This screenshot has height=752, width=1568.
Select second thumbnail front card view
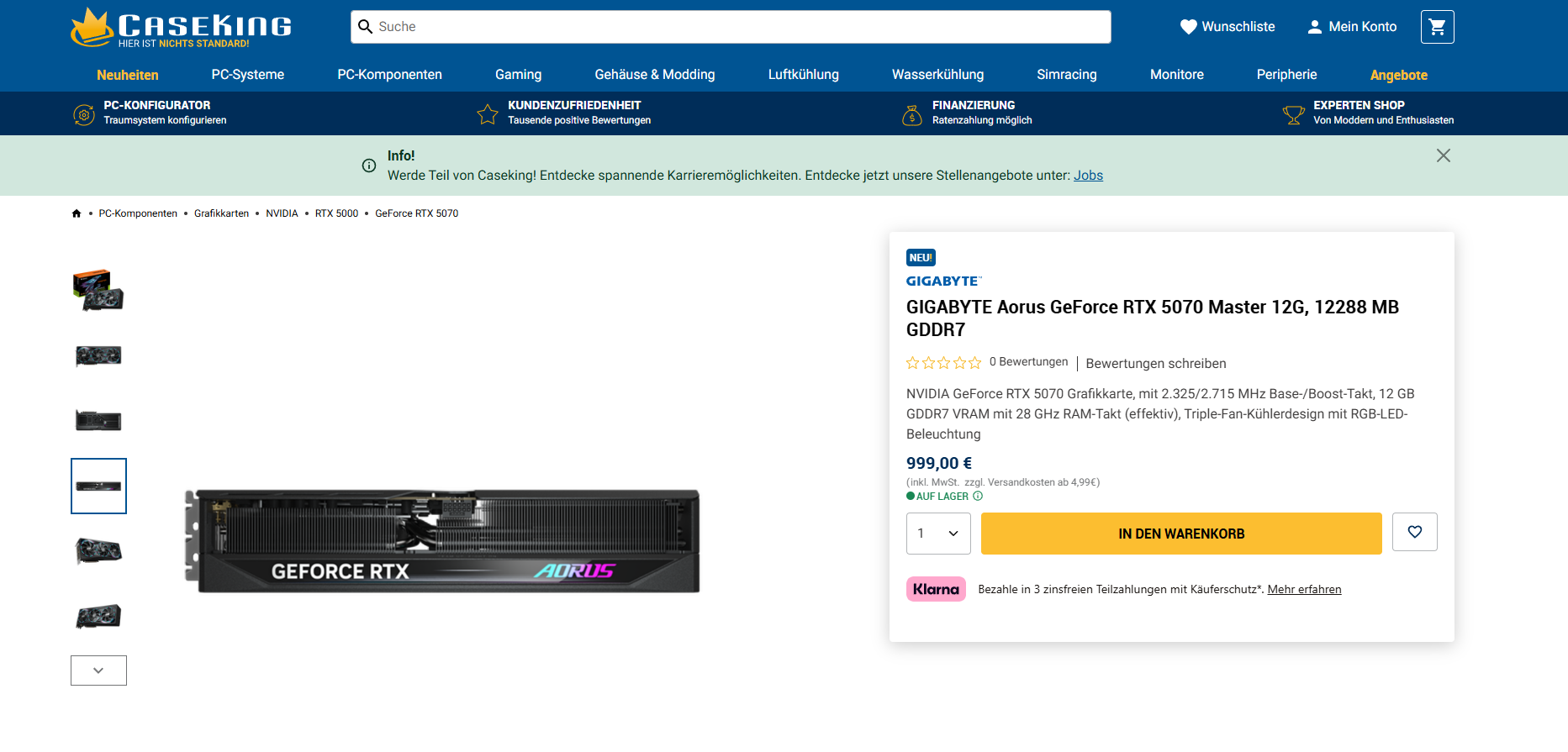98,355
